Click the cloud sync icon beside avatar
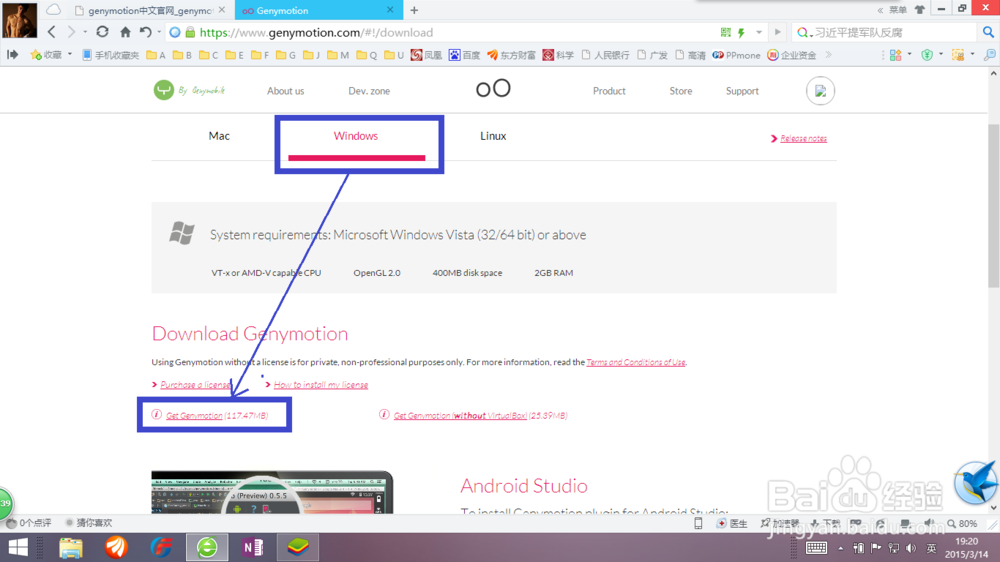This screenshot has width=1000, height=562. click(54, 10)
